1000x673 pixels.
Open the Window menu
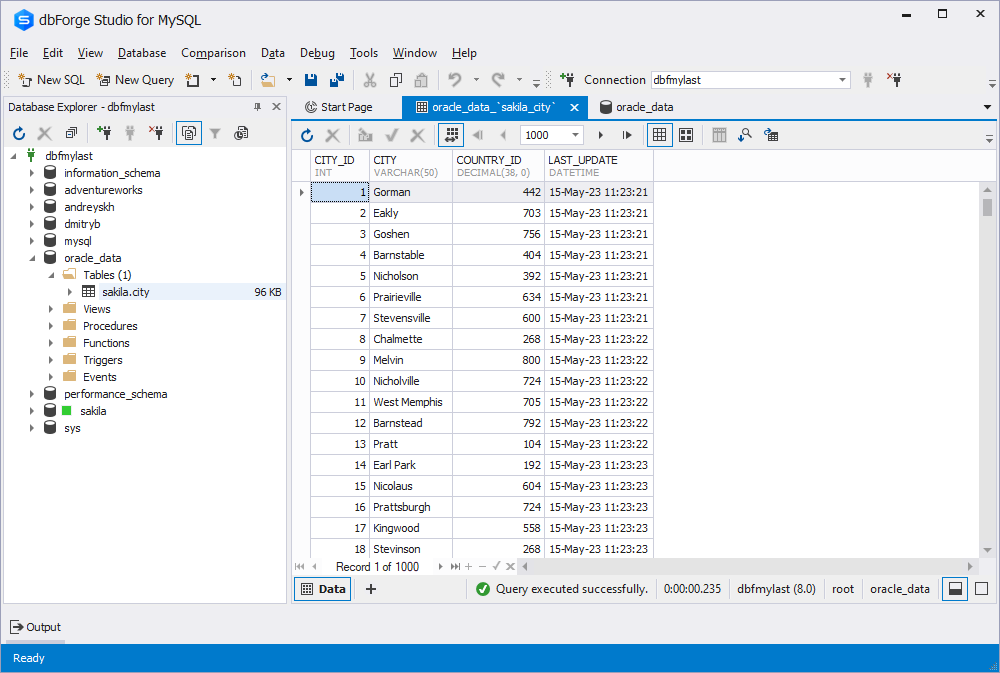415,53
